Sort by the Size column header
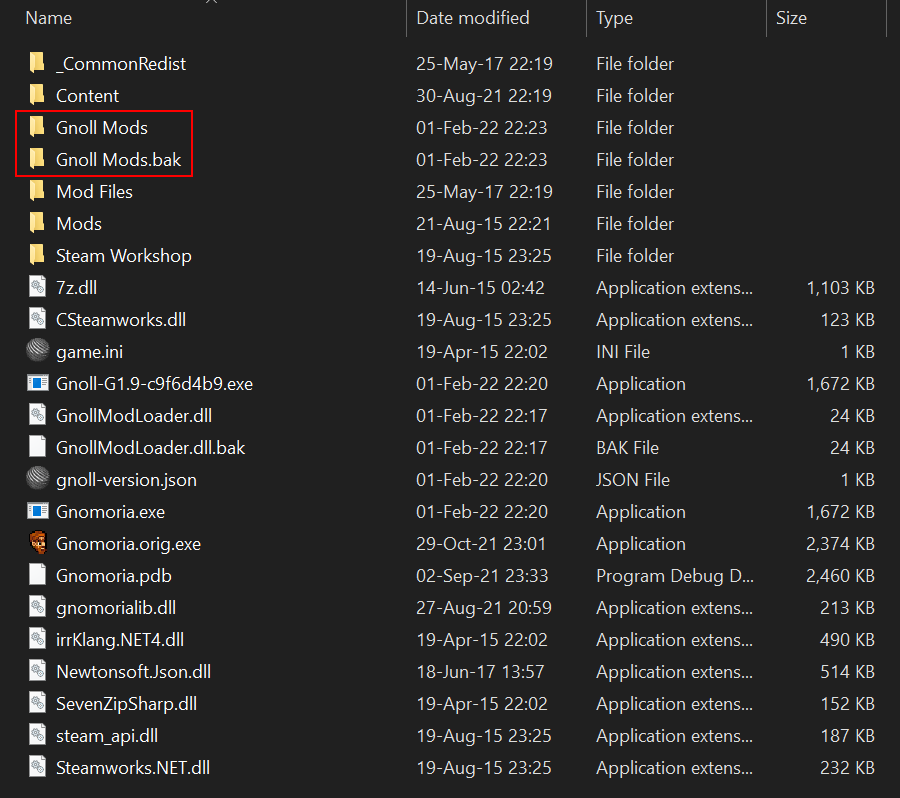 point(791,18)
